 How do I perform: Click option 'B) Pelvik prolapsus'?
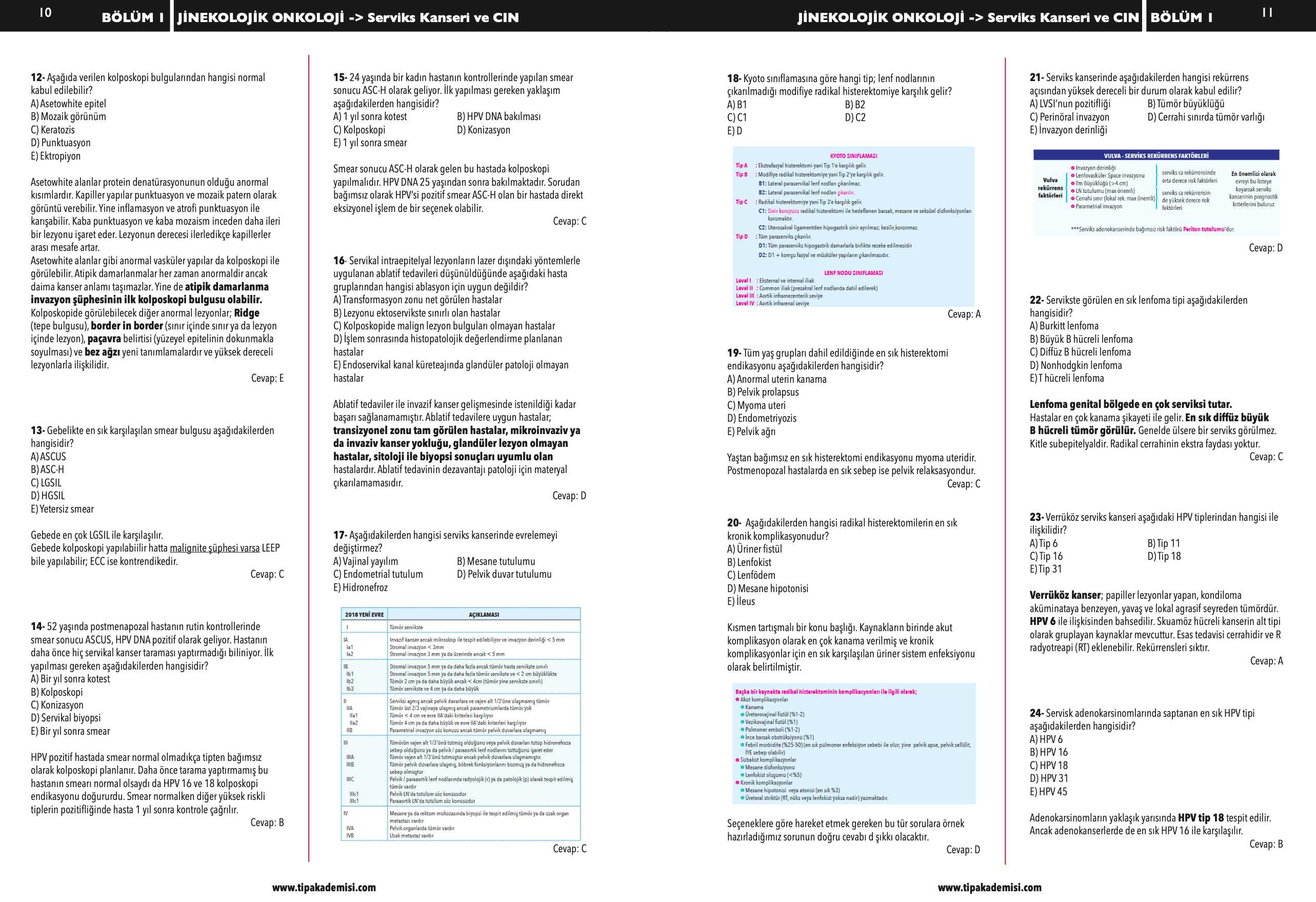(763, 392)
